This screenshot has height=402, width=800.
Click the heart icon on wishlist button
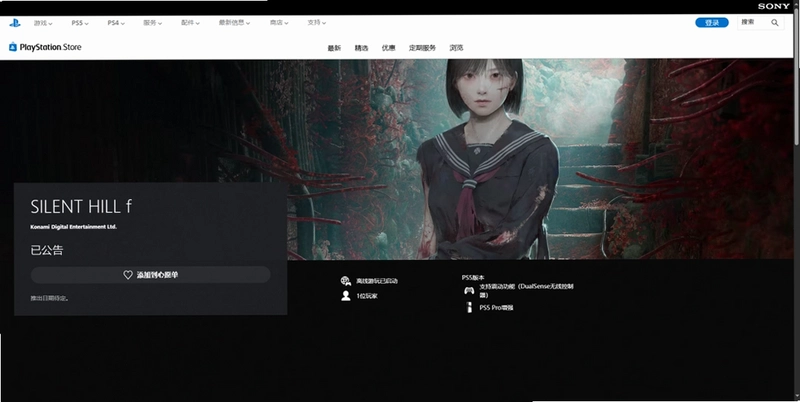pyautogui.click(x=128, y=274)
